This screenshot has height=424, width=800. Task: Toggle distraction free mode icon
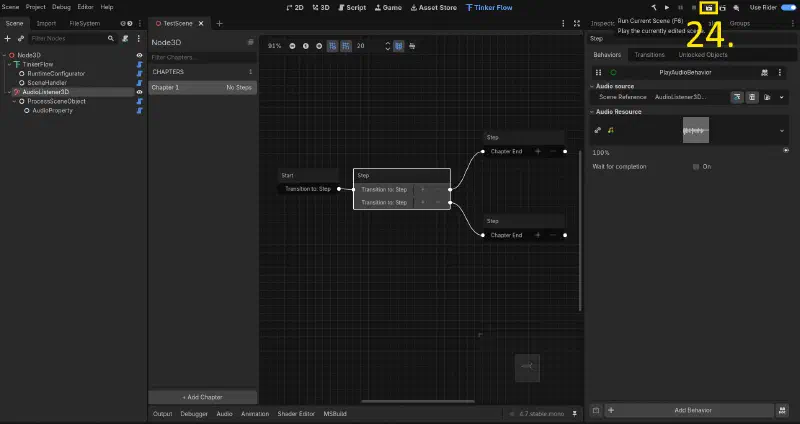click(577, 23)
